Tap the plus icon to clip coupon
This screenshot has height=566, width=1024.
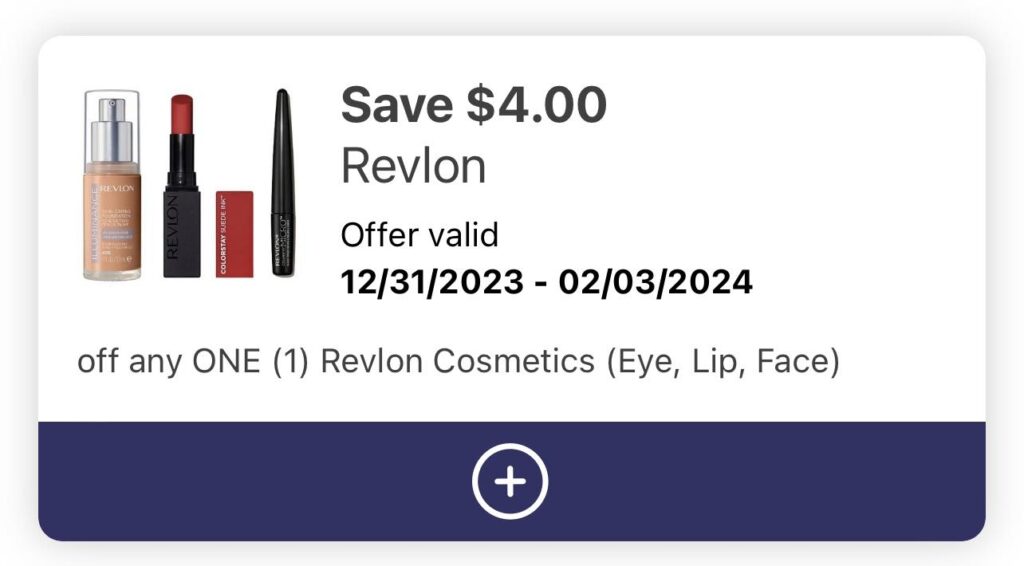(x=510, y=482)
